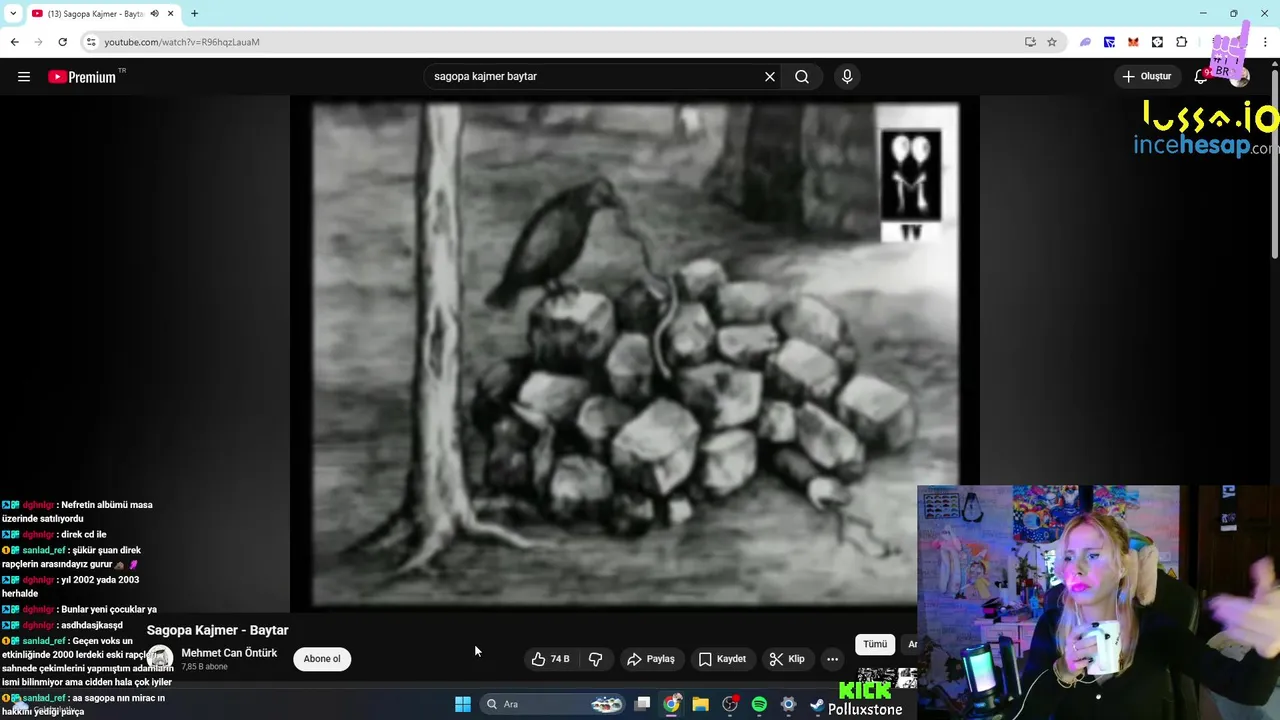View site information icon in address bar
The height and width of the screenshot is (720, 1280).
(91, 42)
